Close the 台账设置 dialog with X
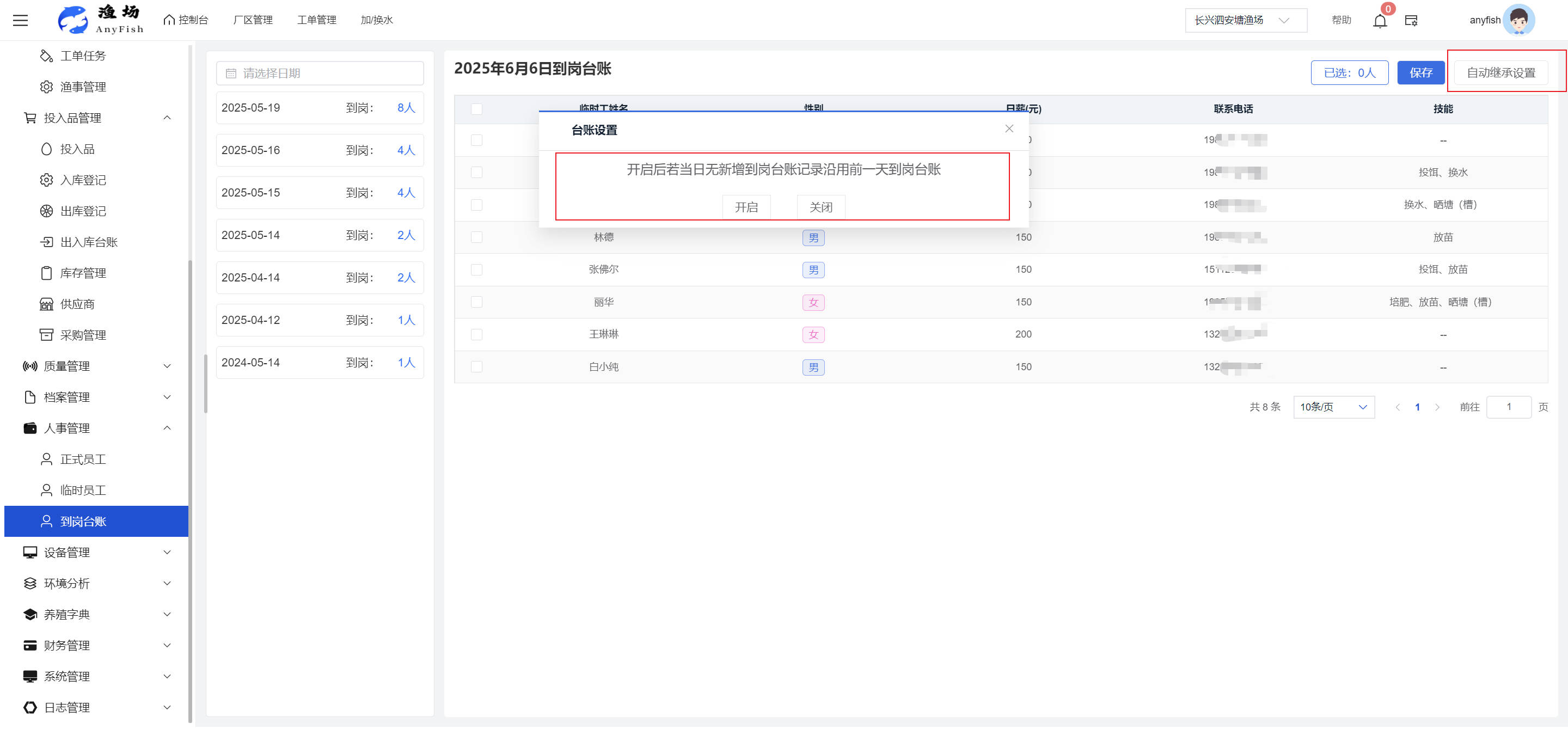This screenshot has width=1568, height=735. [x=1009, y=128]
